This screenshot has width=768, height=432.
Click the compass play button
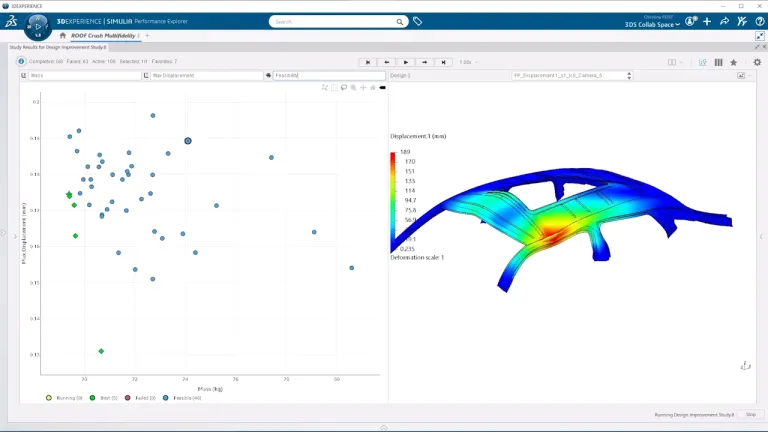pos(38,26)
